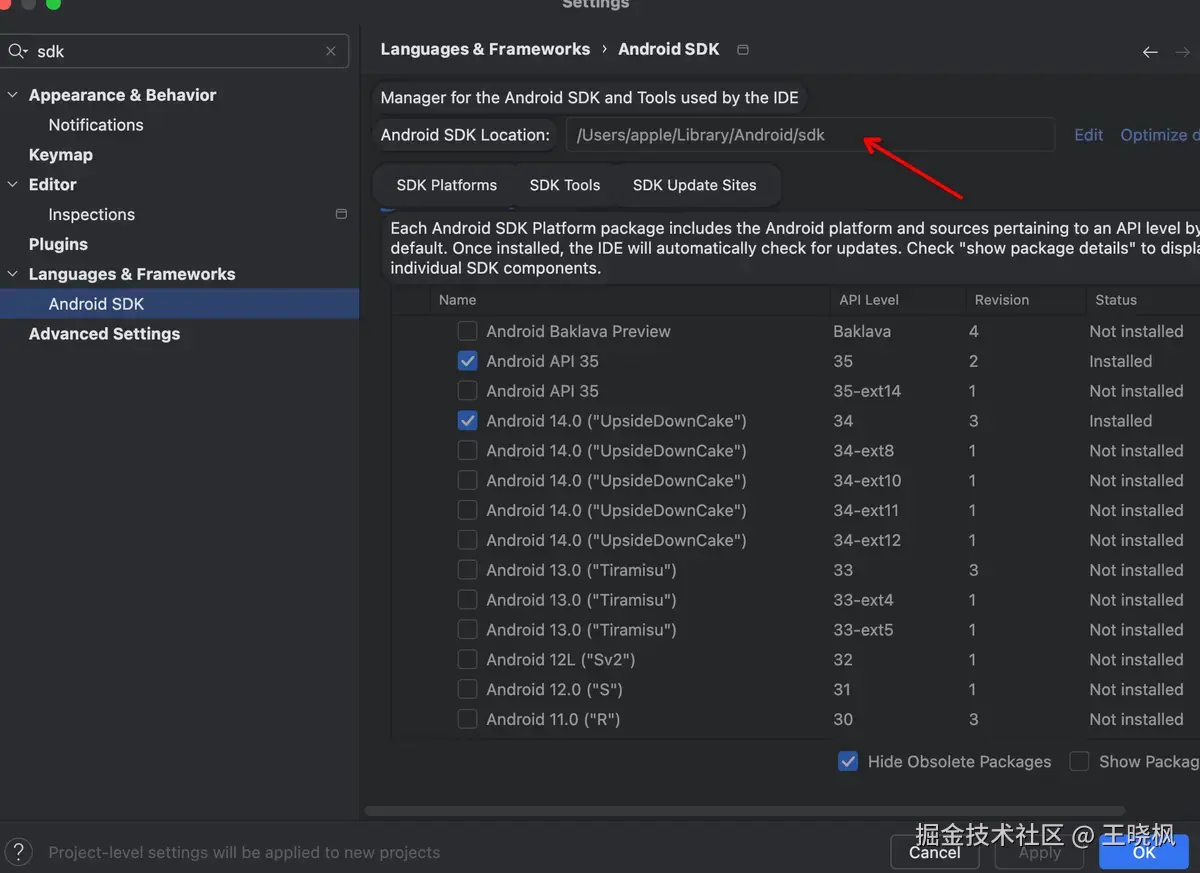Click the icon beside Android SDK breadcrumb
Viewport: 1200px width, 873px height.
click(742, 49)
